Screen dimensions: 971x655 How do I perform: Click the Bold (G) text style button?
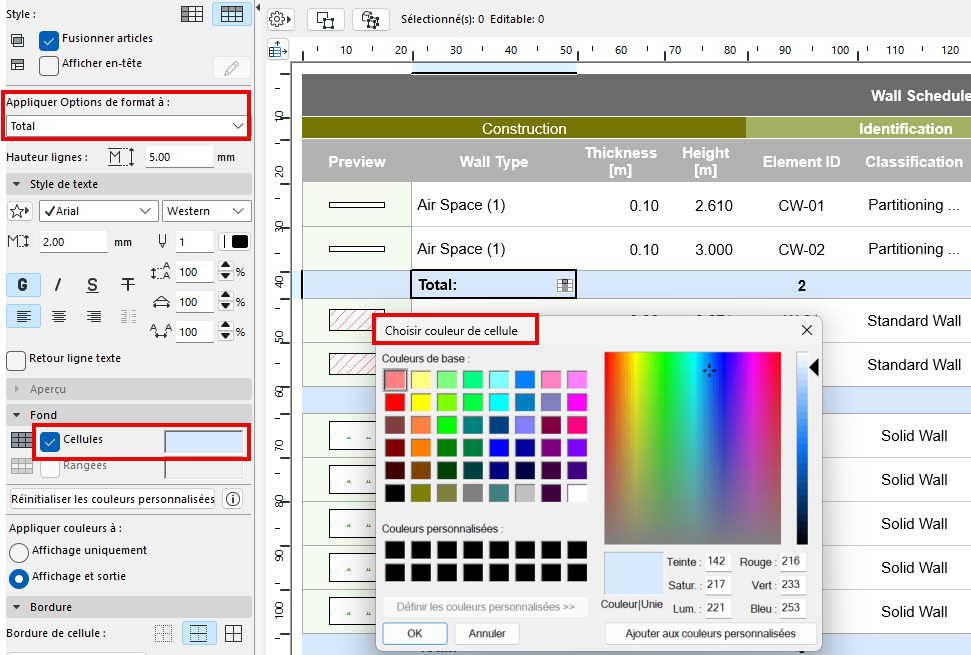[22, 285]
